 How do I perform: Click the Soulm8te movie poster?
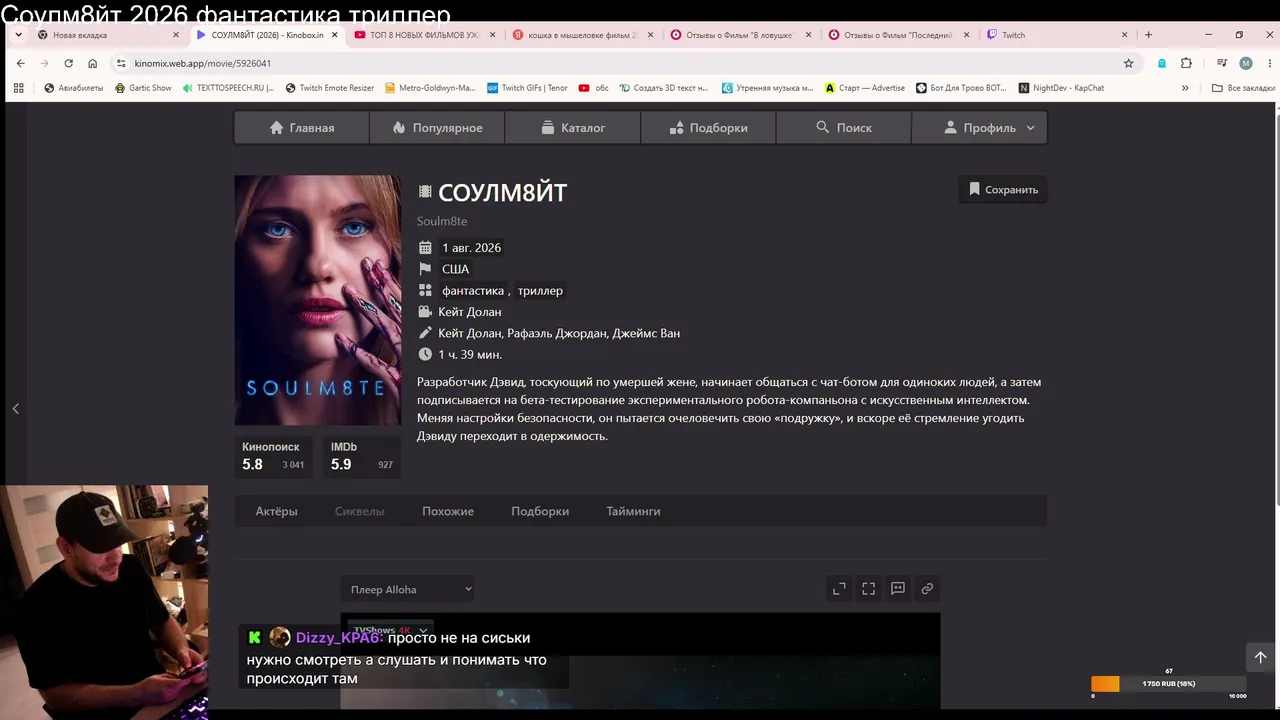[x=318, y=301]
